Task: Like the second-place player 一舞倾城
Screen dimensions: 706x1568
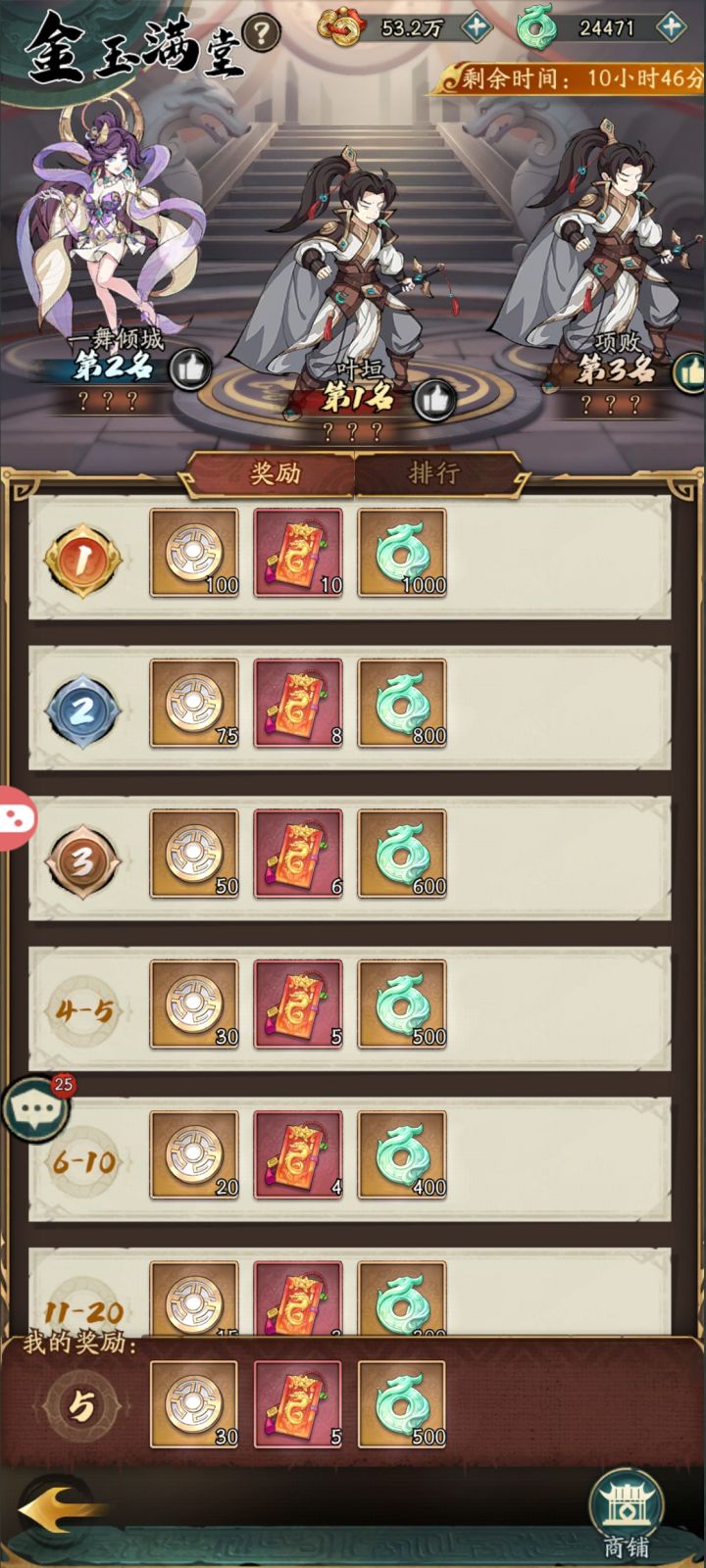Action: [x=190, y=368]
